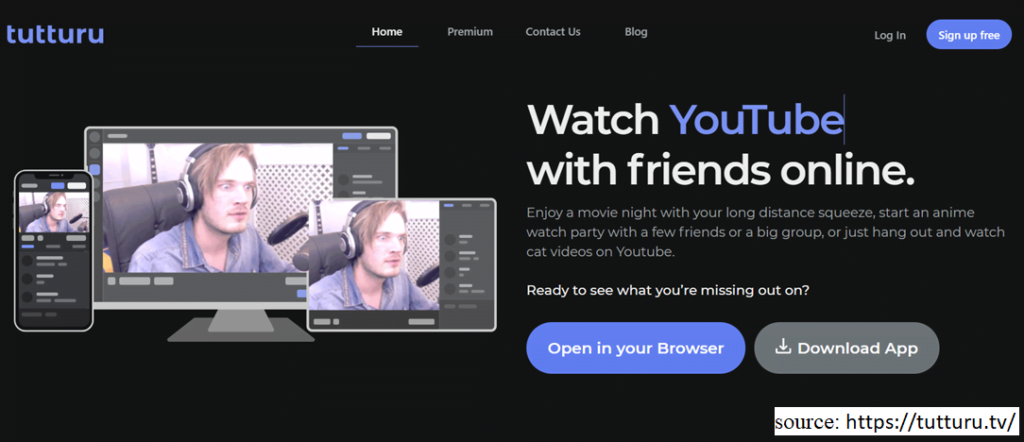
Task: Click 'Ready to see what you're missing out on?' text
Action: pos(668,291)
